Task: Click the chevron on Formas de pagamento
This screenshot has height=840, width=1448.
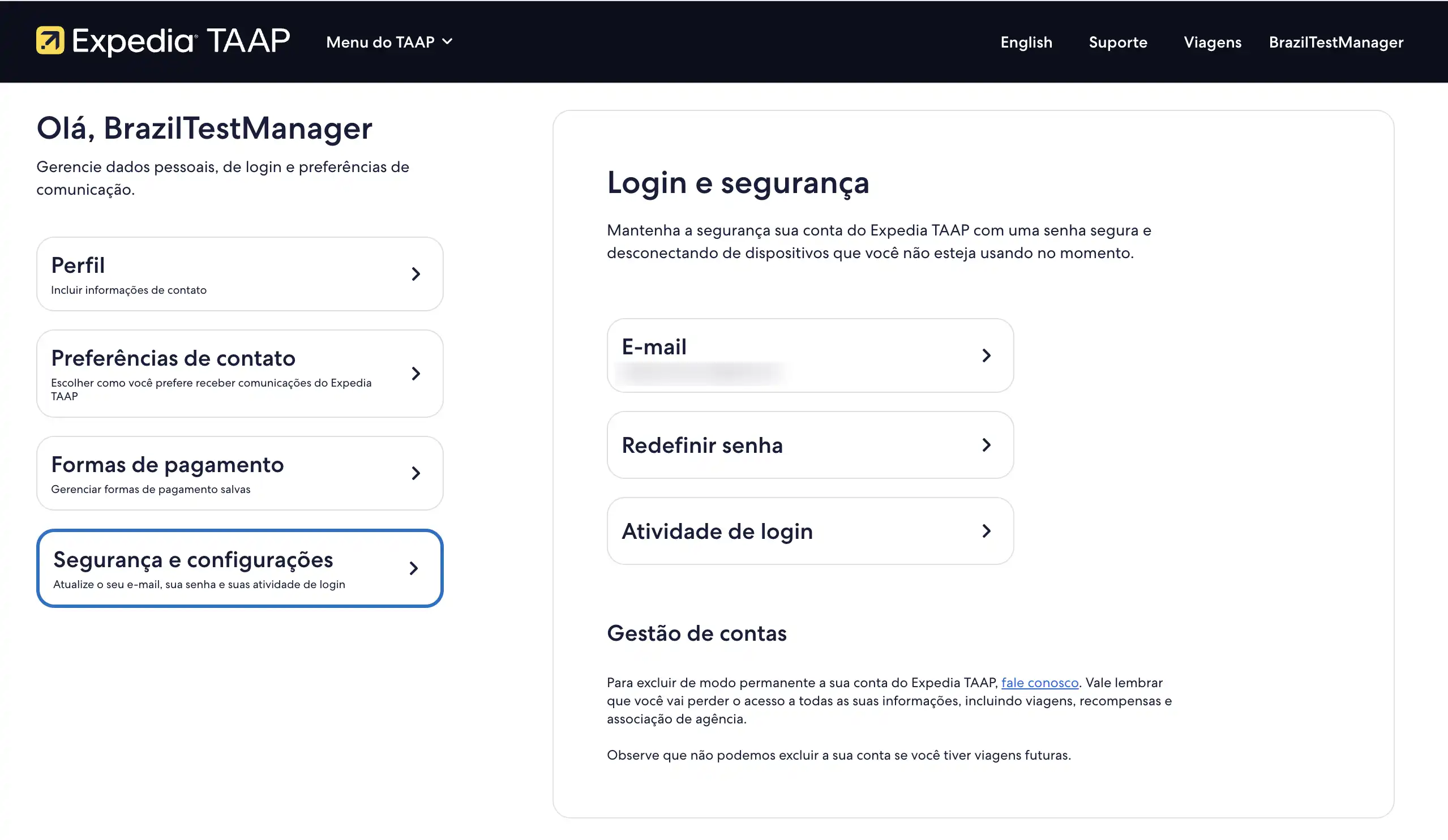Action: 416,473
